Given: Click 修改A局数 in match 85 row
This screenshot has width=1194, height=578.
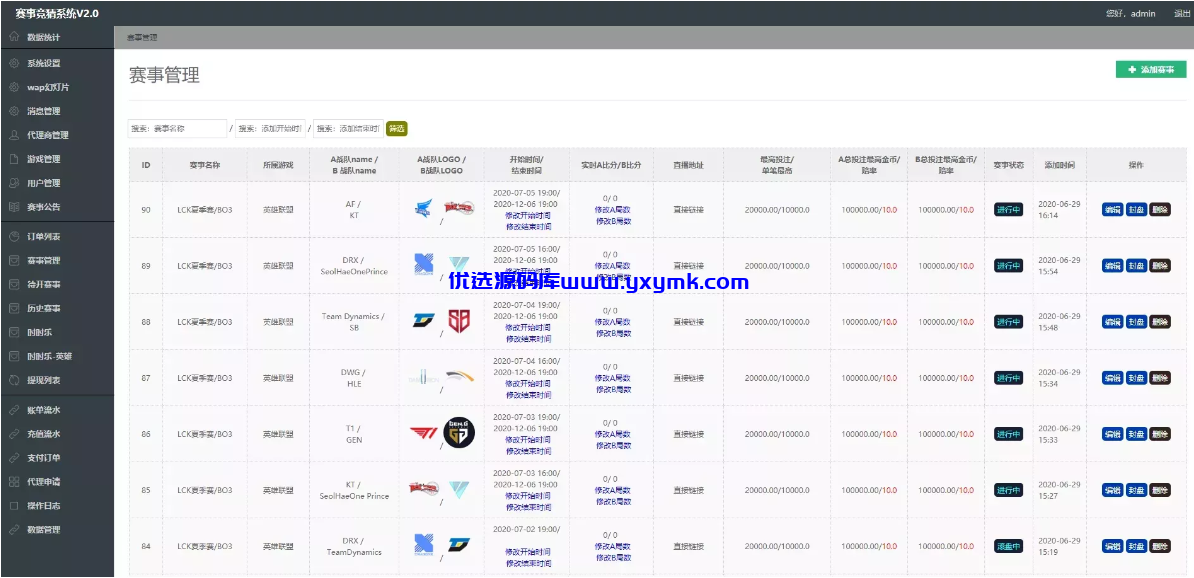Looking at the screenshot, I should [x=613, y=490].
